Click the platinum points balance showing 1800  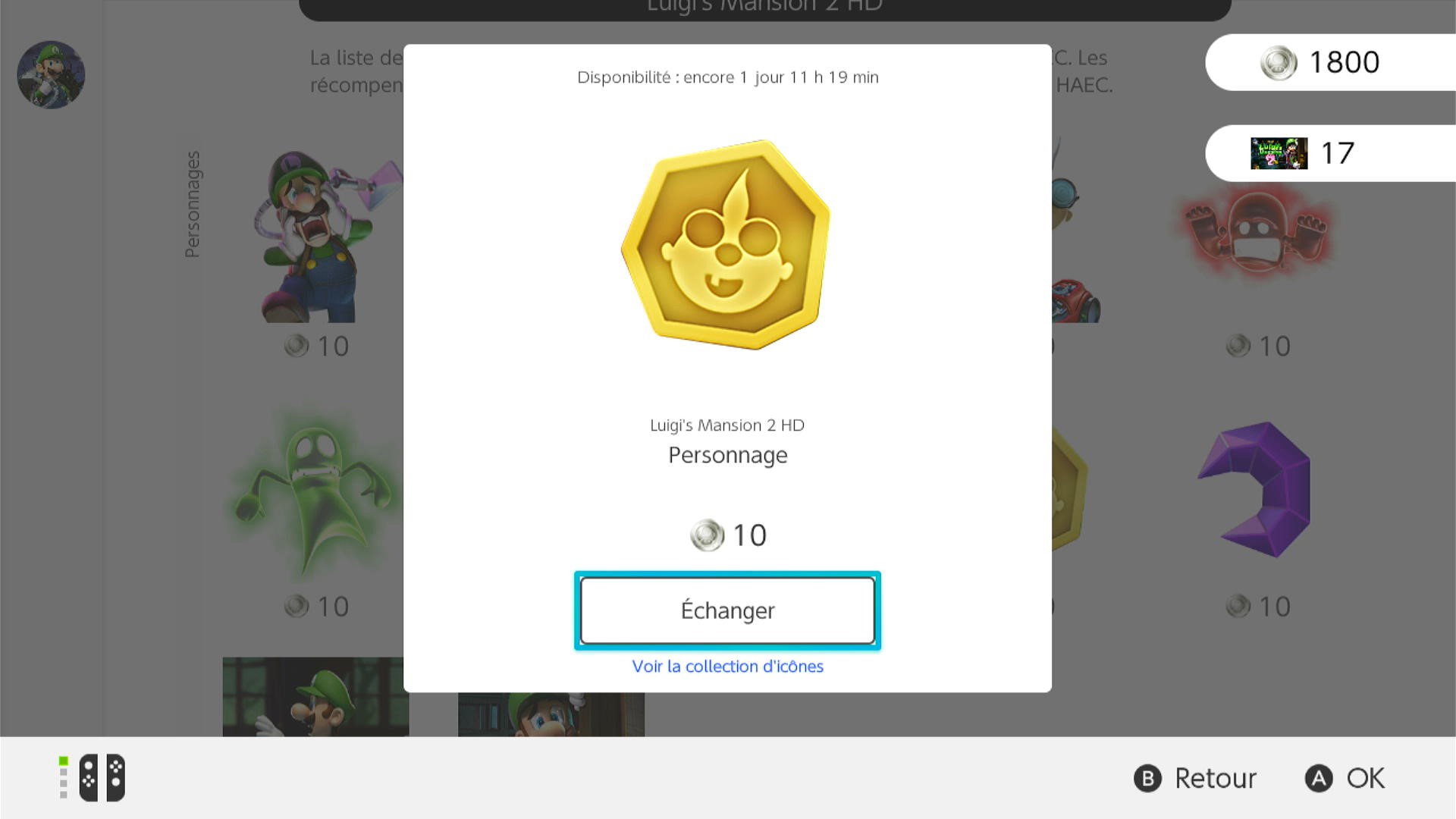click(1330, 62)
